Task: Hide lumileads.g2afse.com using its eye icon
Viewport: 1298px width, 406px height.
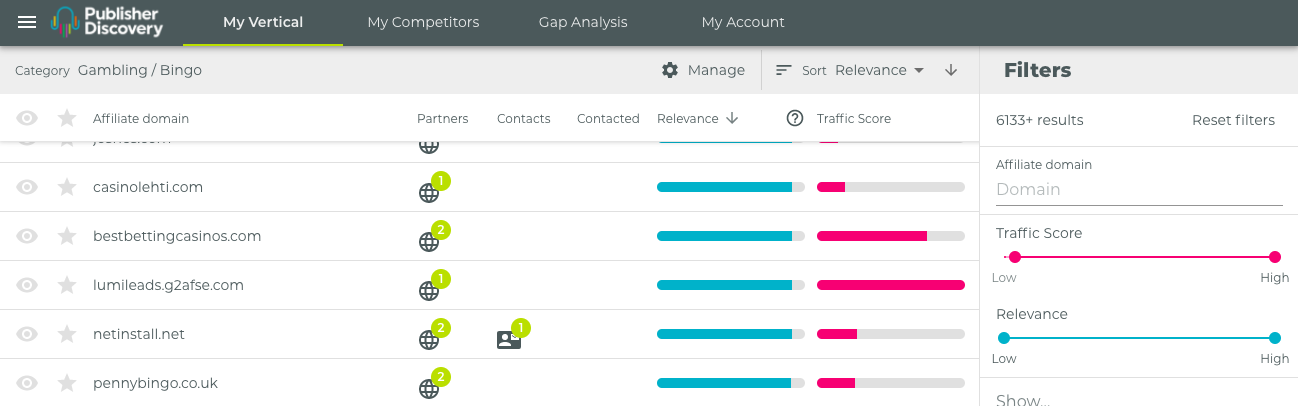Action: [27, 285]
